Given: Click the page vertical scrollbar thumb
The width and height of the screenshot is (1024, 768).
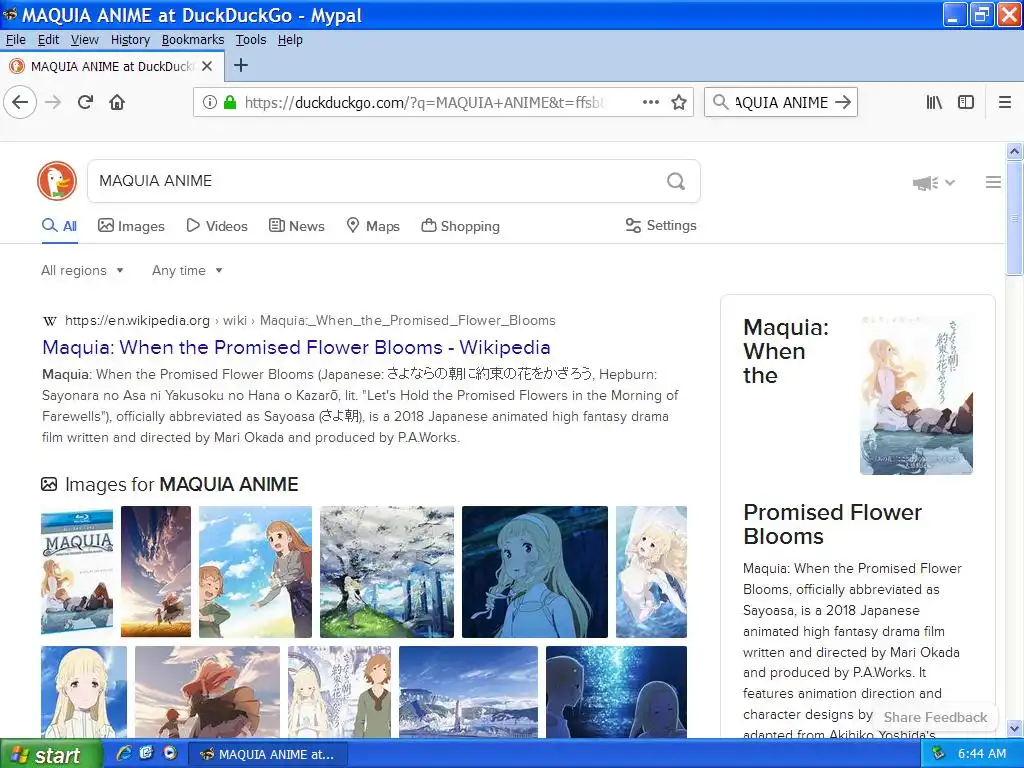Looking at the screenshot, I should (1014, 219).
